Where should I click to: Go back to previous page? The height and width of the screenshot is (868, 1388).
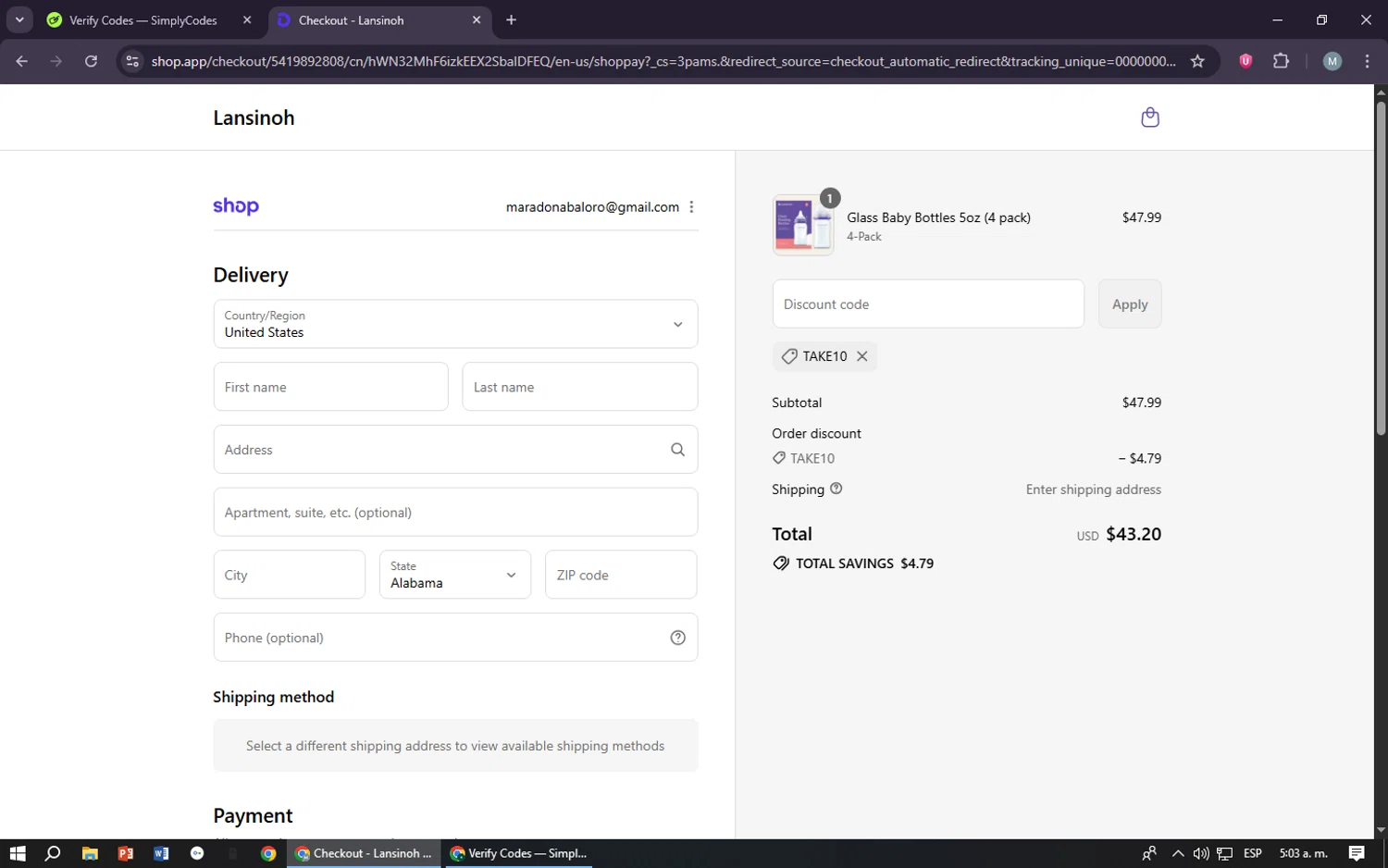[22, 61]
